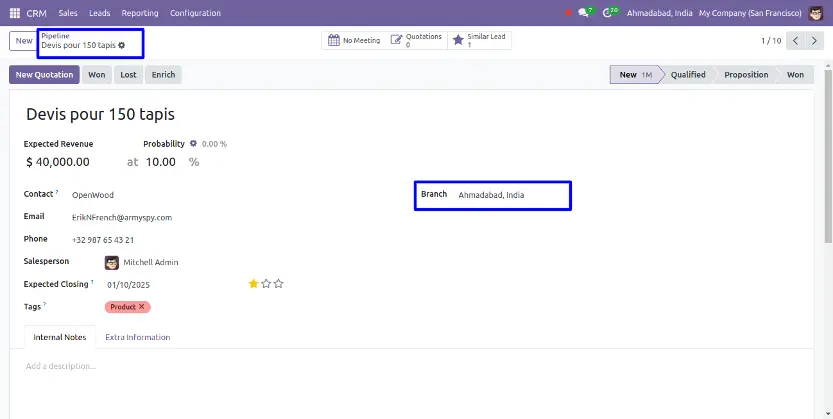The width and height of the screenshot is (833, 419).
Task: Set priority to the third star
Action: coord(279,284)
